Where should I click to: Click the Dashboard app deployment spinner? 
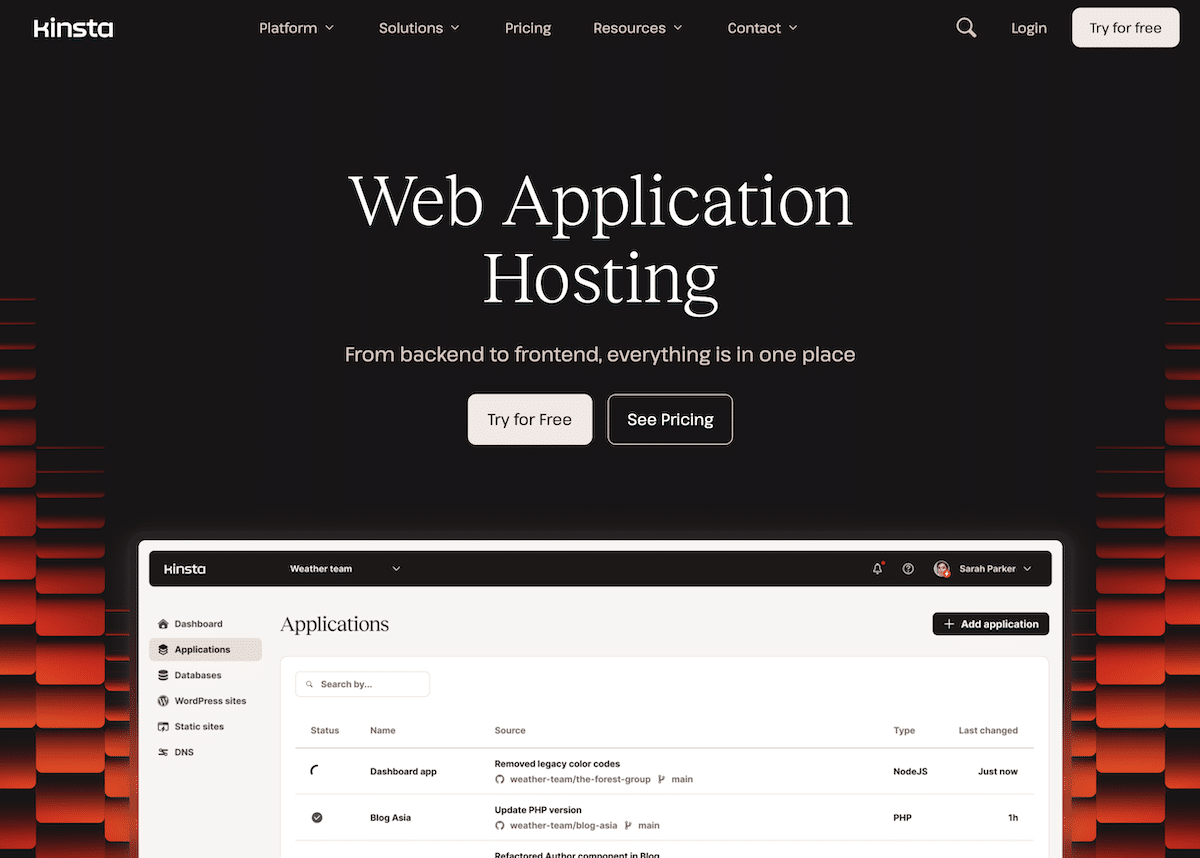[317, 771]
